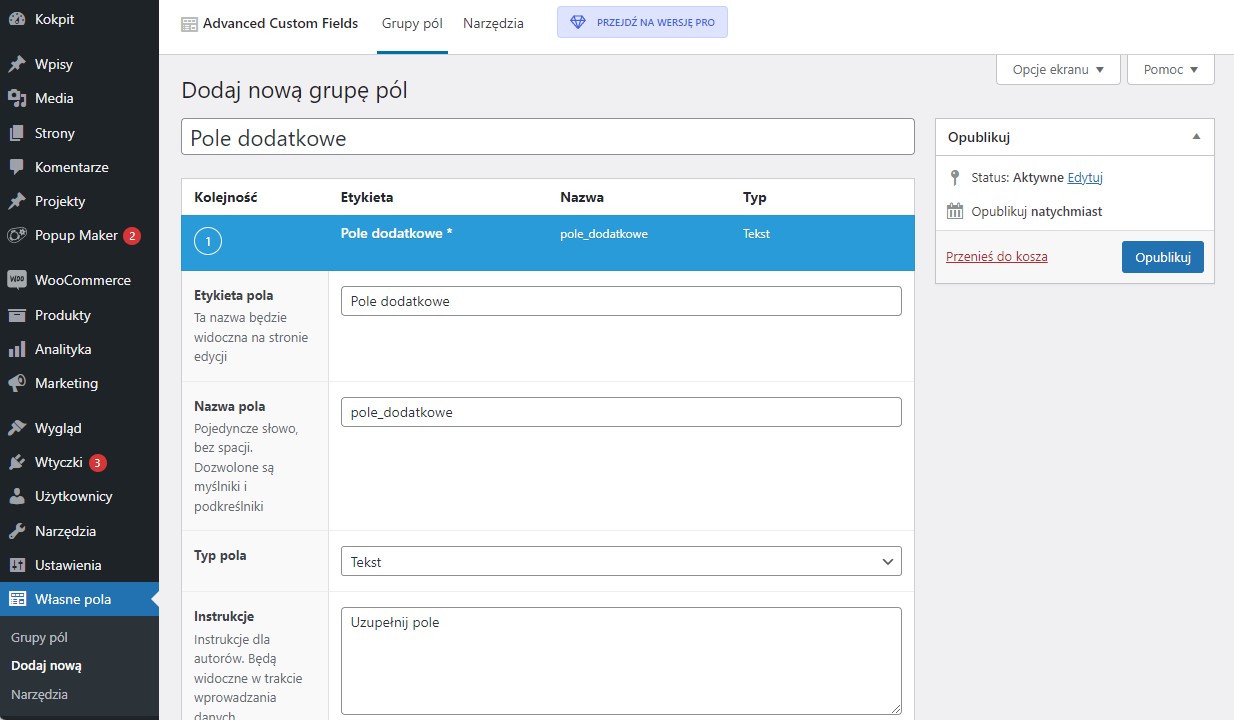Click the Marketing megaphone icon
The image size is (1234, 720).
coord(17,383)
